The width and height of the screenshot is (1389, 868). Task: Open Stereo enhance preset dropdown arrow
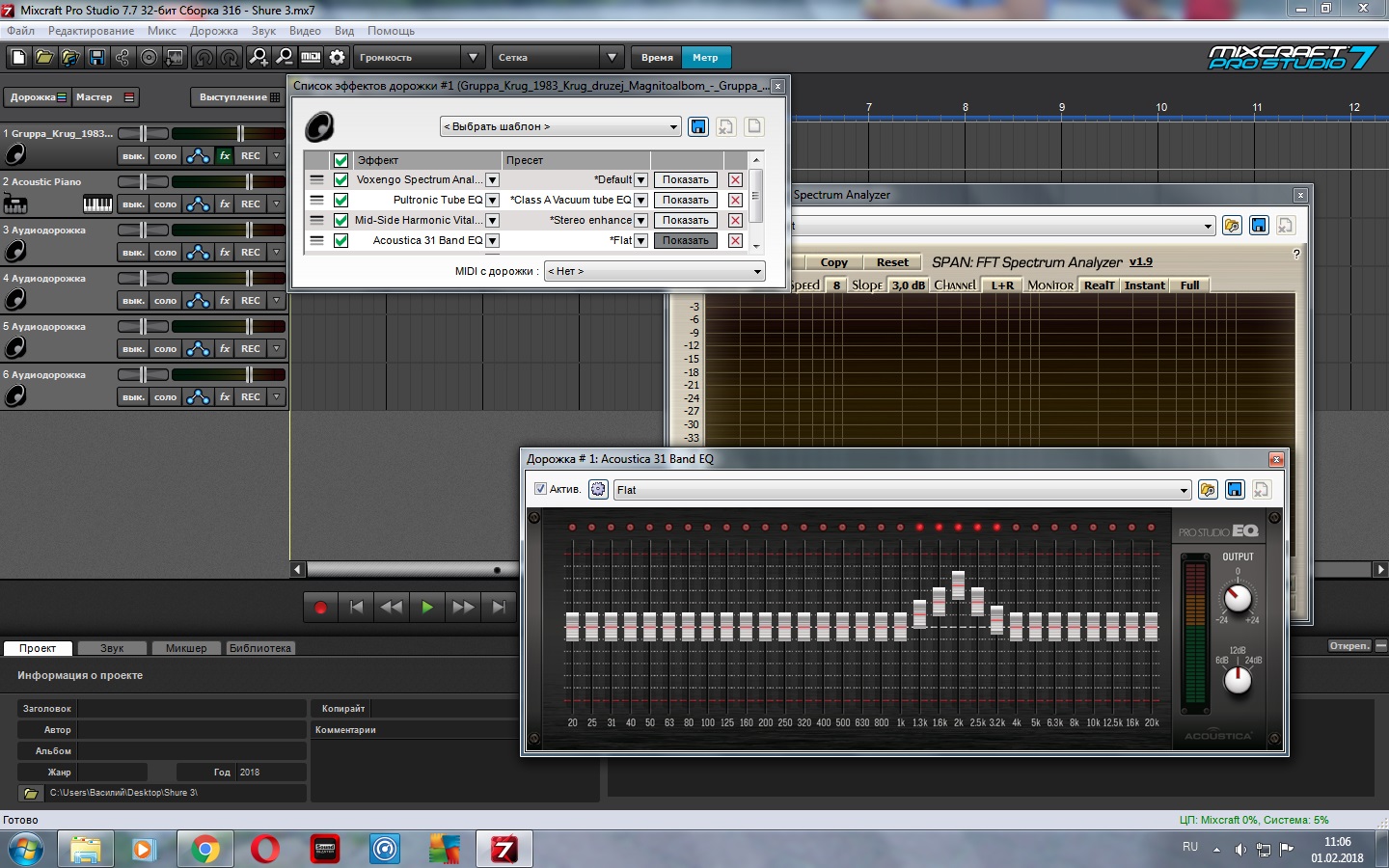640,221
